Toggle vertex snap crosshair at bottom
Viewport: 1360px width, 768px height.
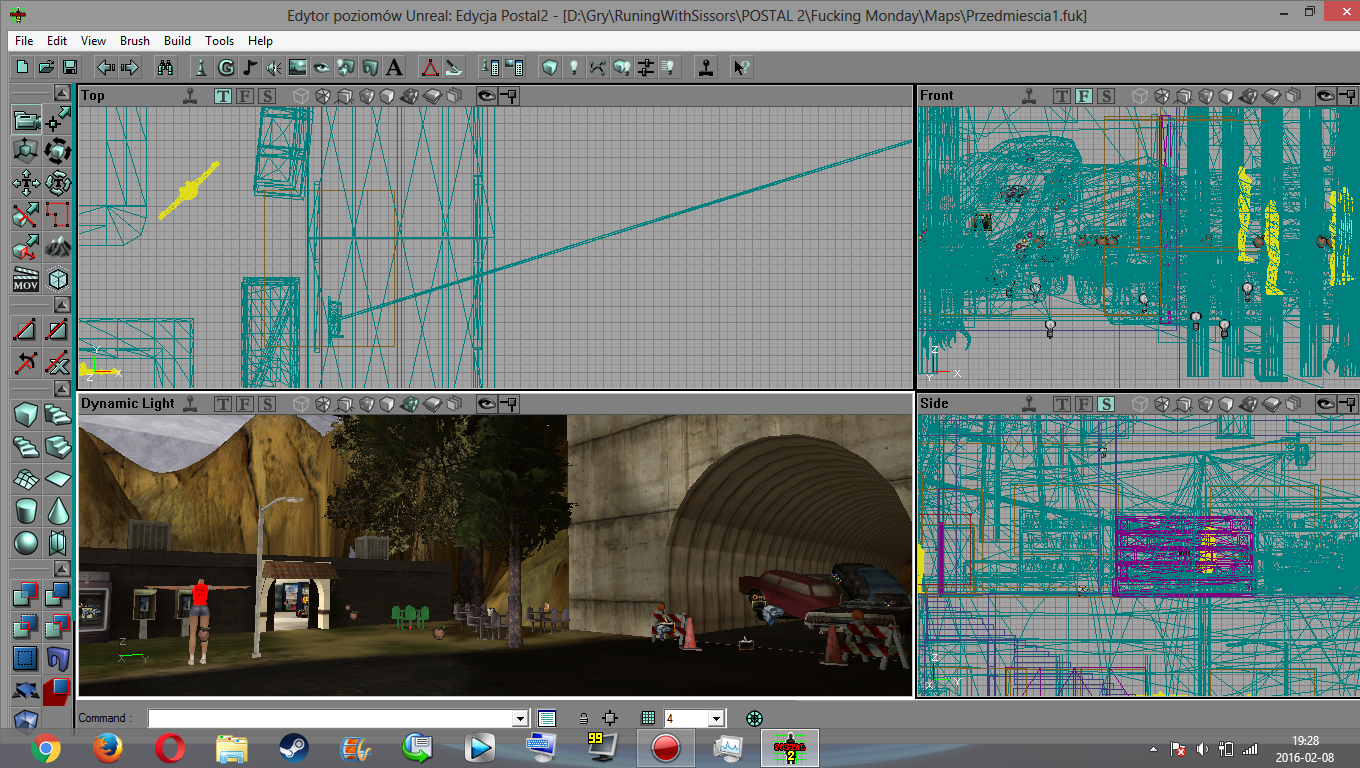point(611,718)
